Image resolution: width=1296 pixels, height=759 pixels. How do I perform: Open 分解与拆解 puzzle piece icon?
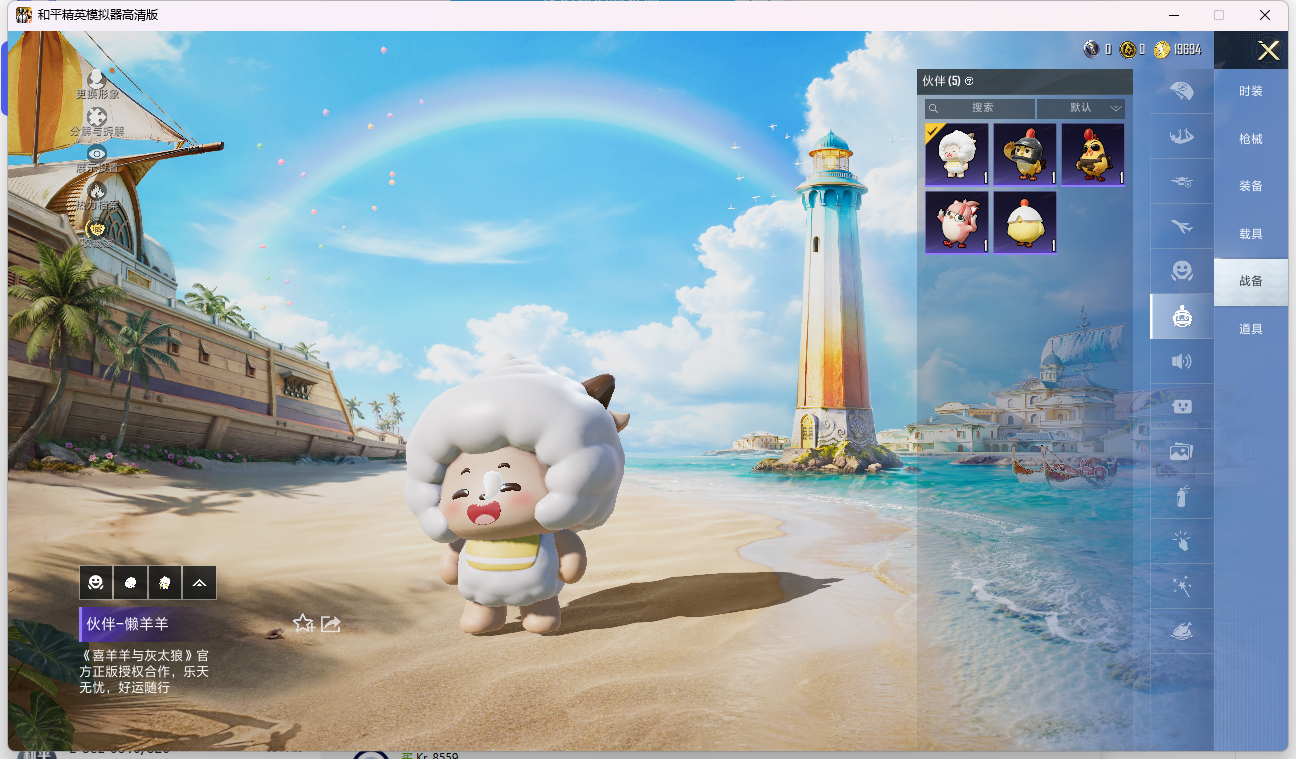click(x=97, y=117)
